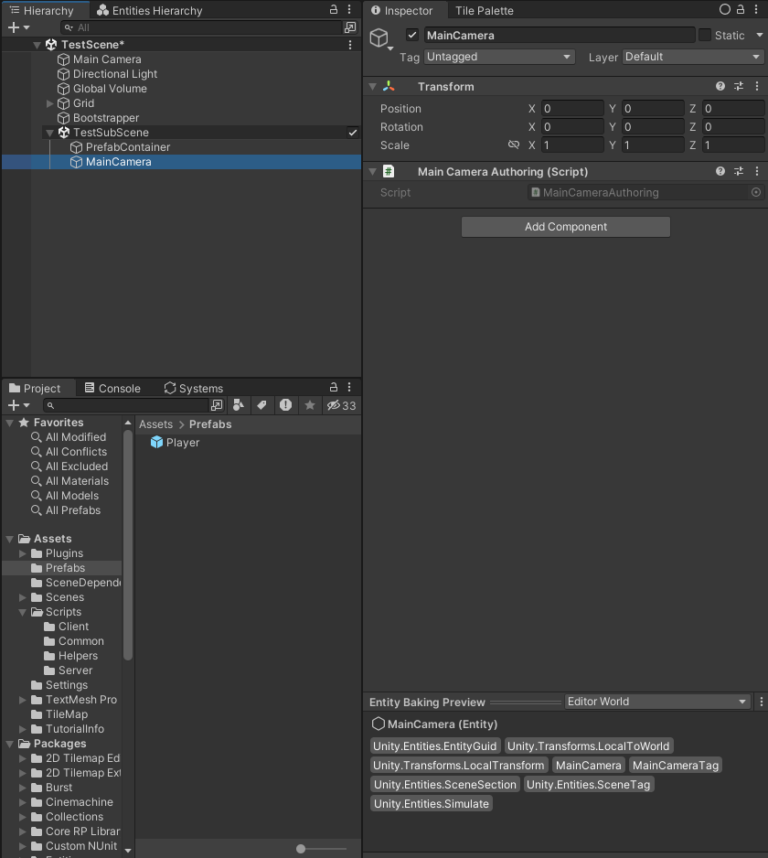Collapse the Scripts folder
Screen dimensions: 768x858
pos(22,612)
